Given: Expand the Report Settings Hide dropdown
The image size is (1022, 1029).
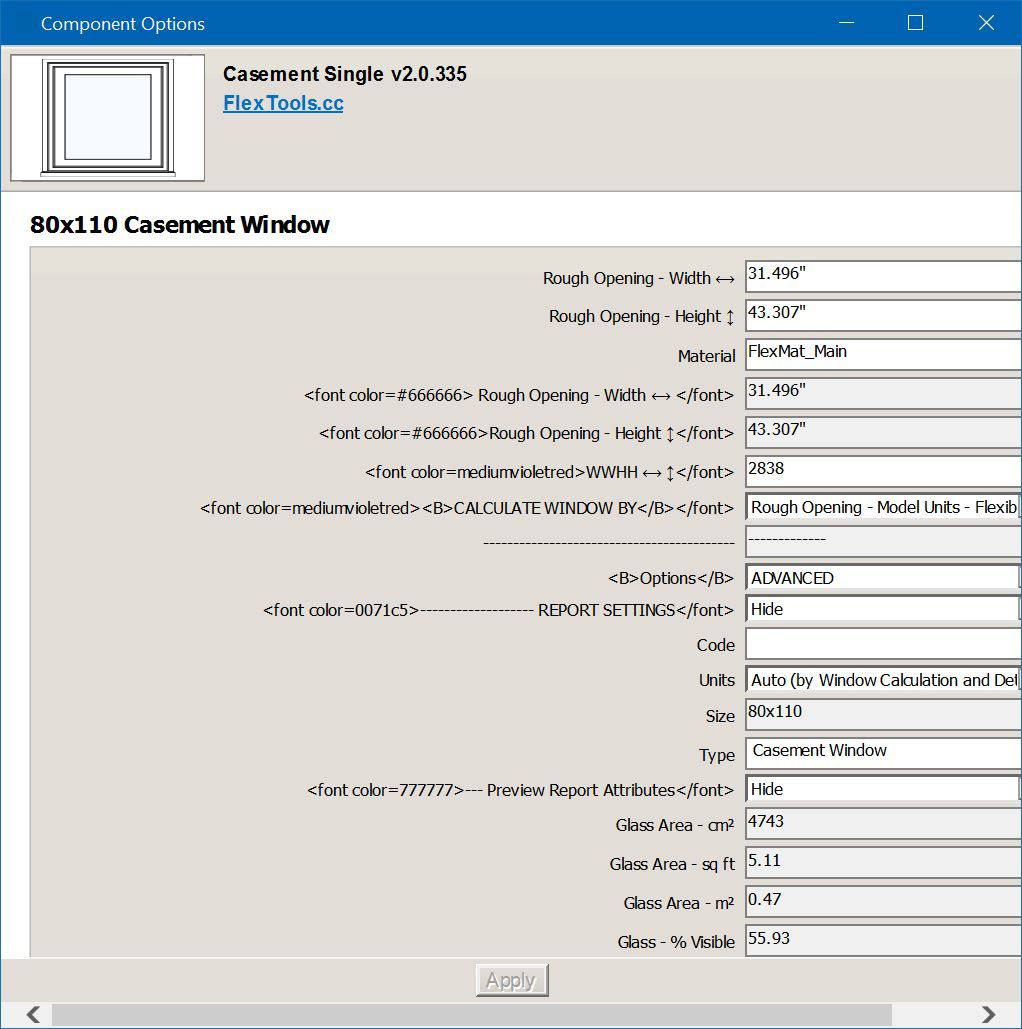Looking at the screenshot, I should 882,609.
